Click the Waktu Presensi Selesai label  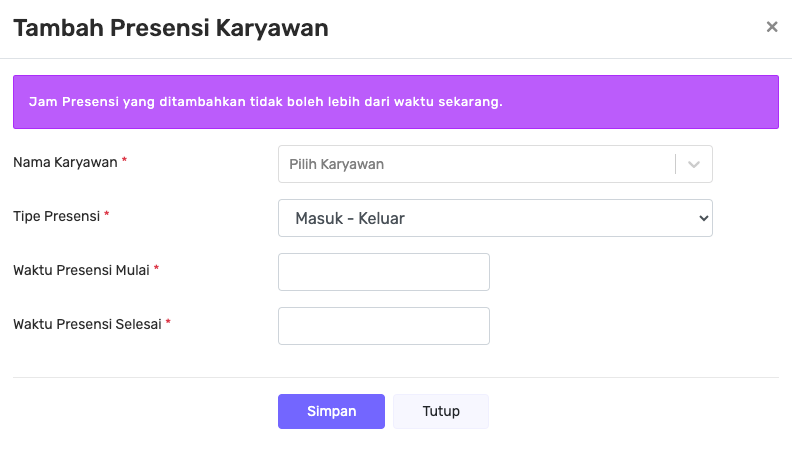click(87, 323)
